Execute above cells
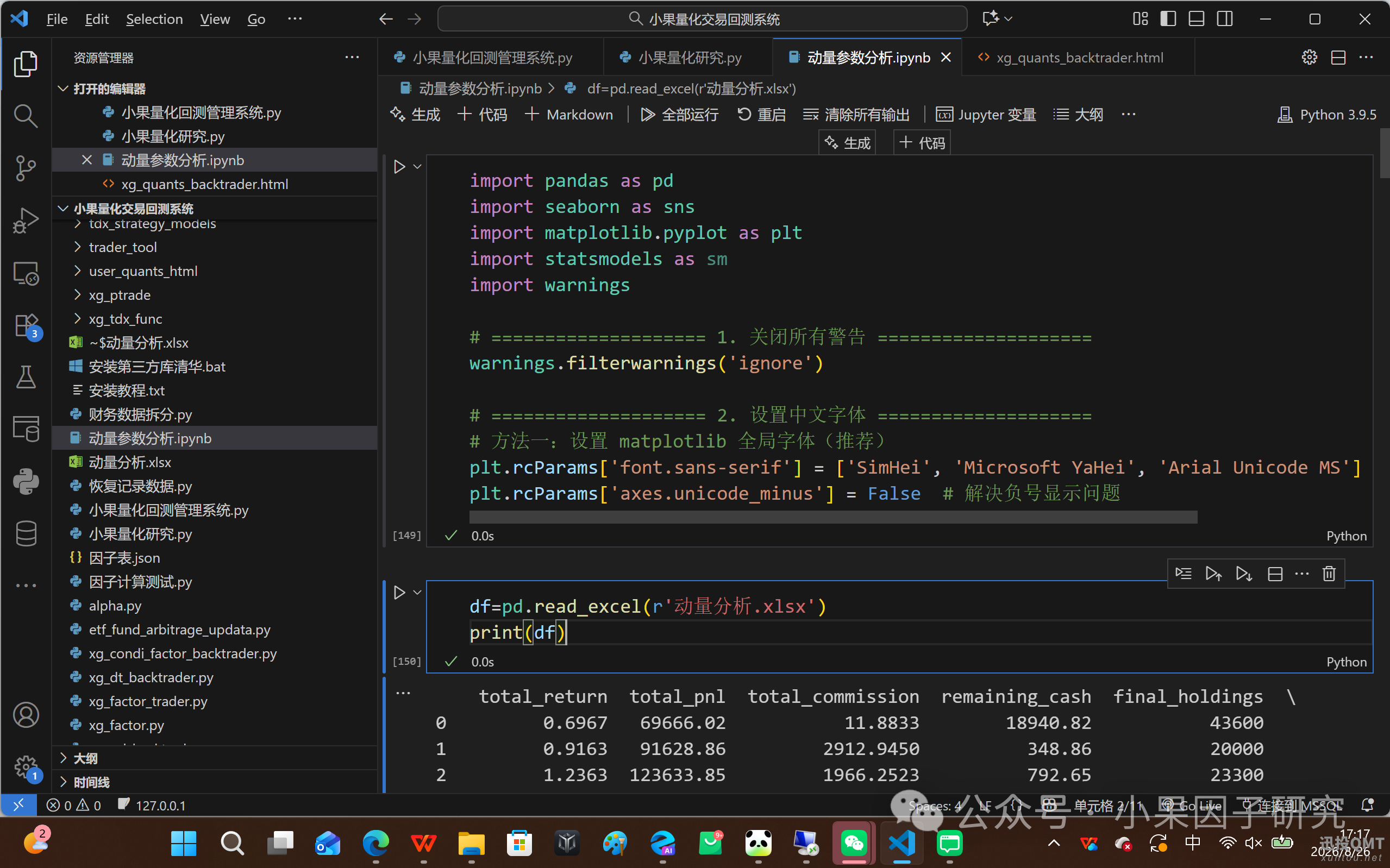Image resolution: width=1390 pixels, height=868 pixels. (x=1213, y=574)
